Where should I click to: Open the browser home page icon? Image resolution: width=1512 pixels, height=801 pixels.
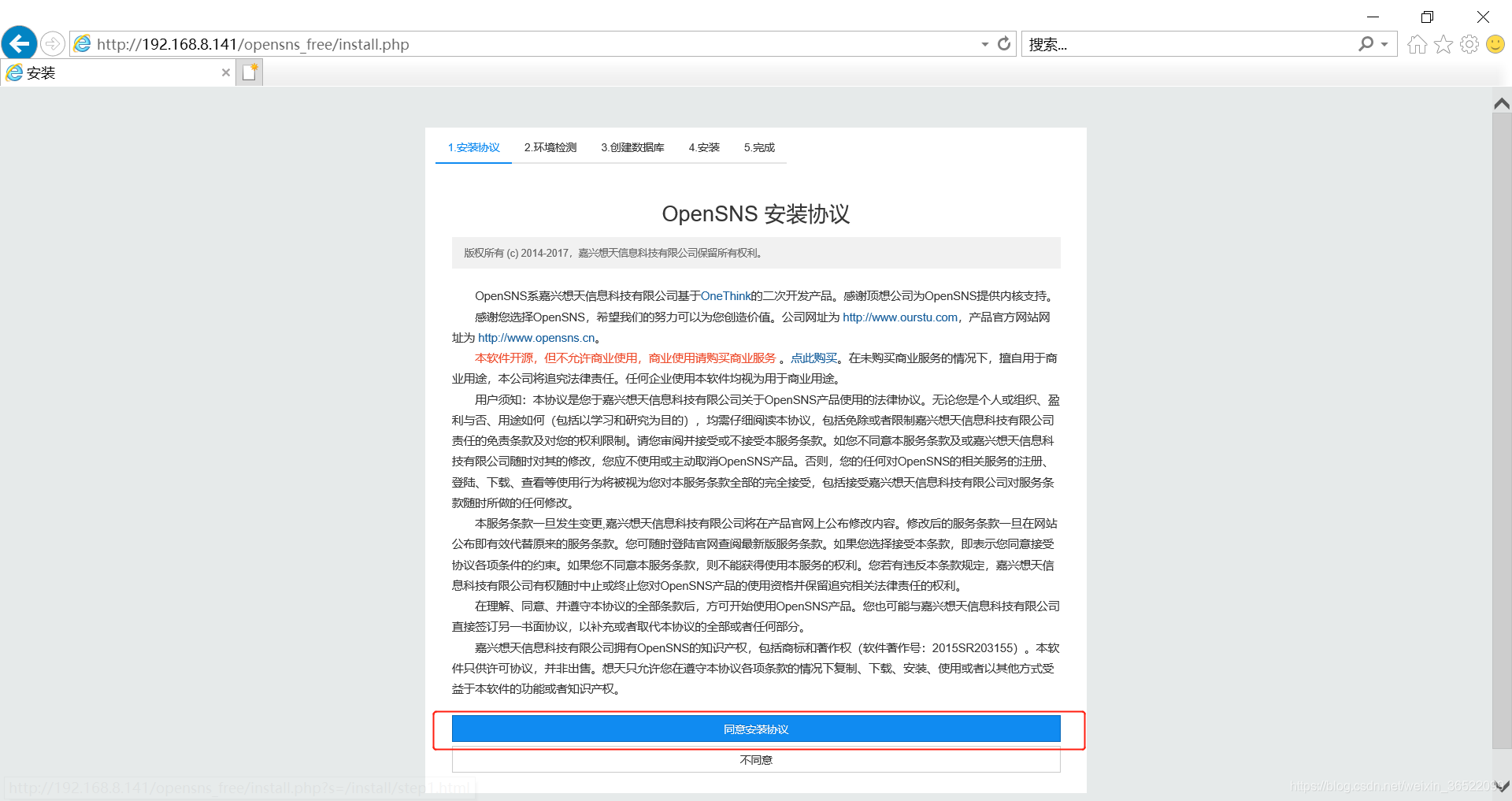coord(1417,44)
